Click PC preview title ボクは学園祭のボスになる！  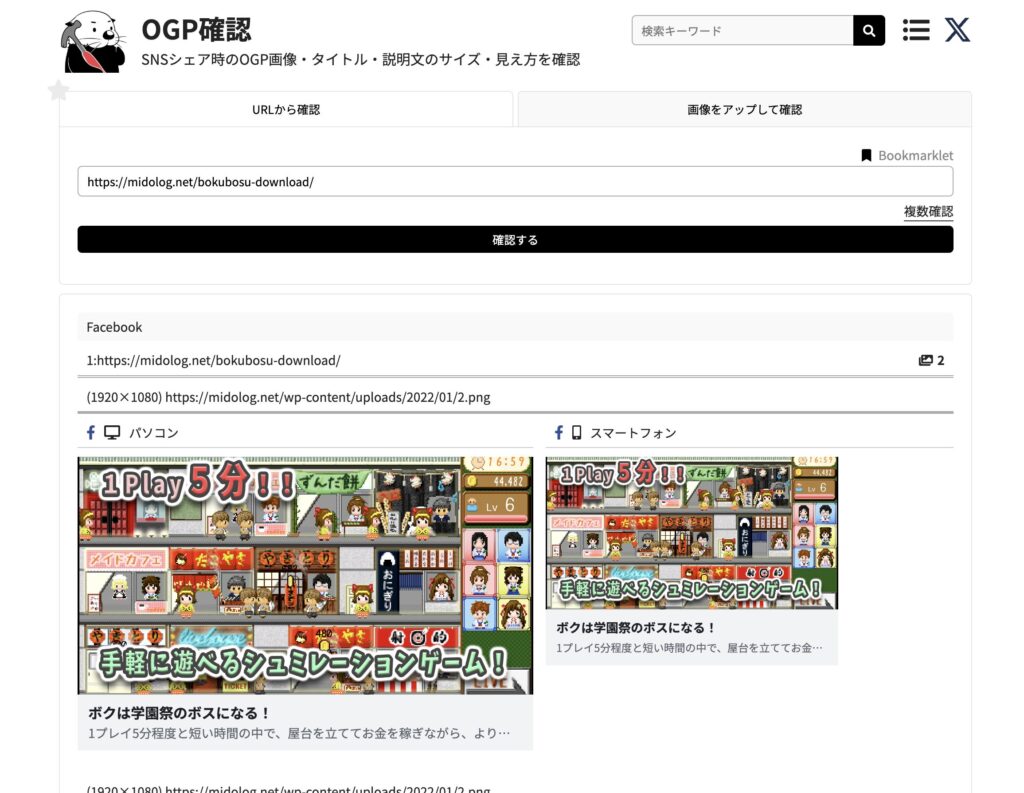[179, 713]
